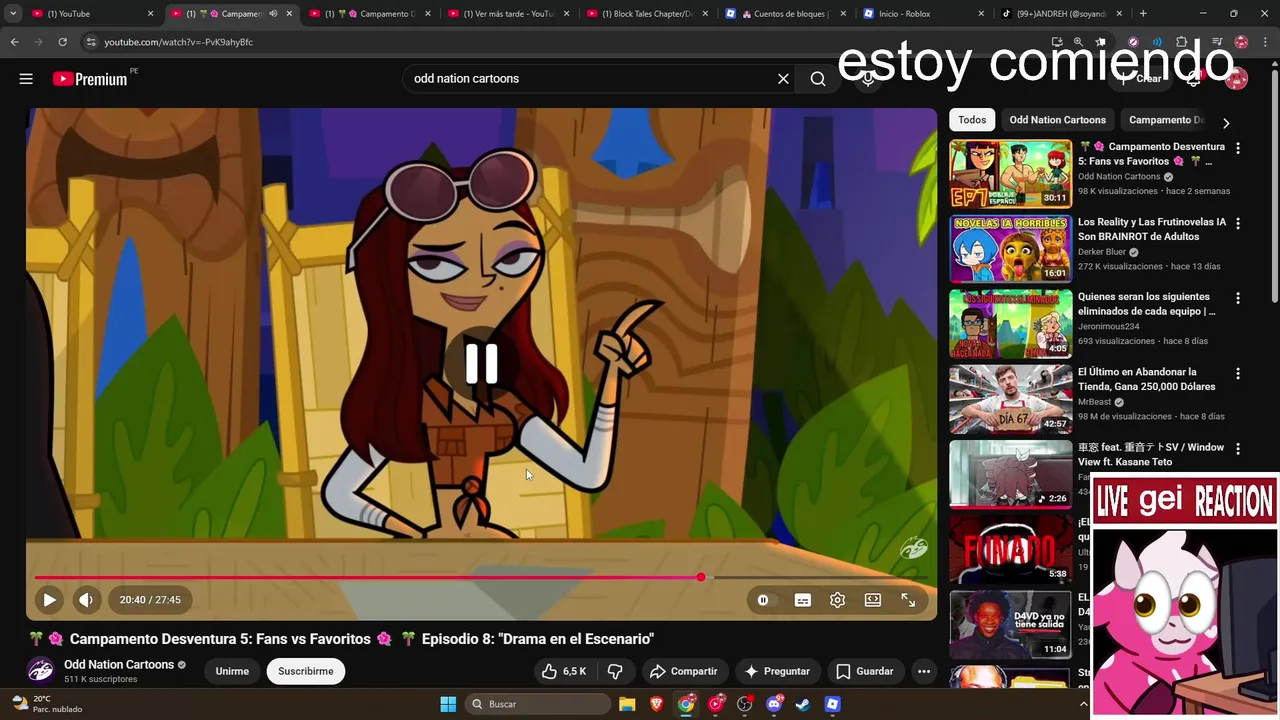Open Quienes seran los siguientes eliminados title

click(x=1147, y=304)
